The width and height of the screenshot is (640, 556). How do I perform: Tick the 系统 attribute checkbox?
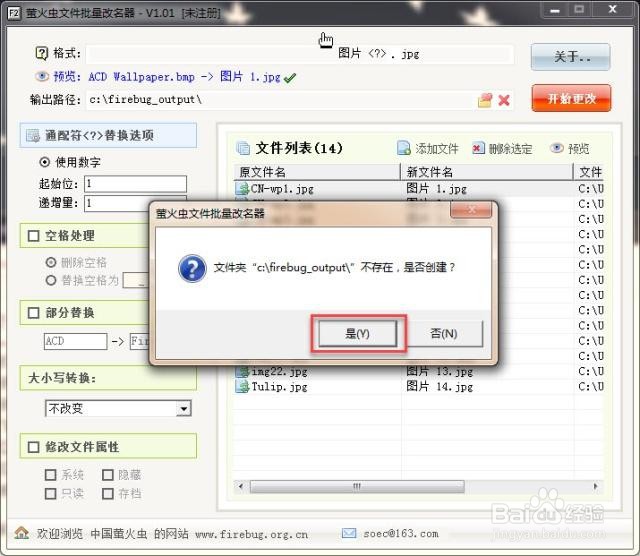point(51,475)
